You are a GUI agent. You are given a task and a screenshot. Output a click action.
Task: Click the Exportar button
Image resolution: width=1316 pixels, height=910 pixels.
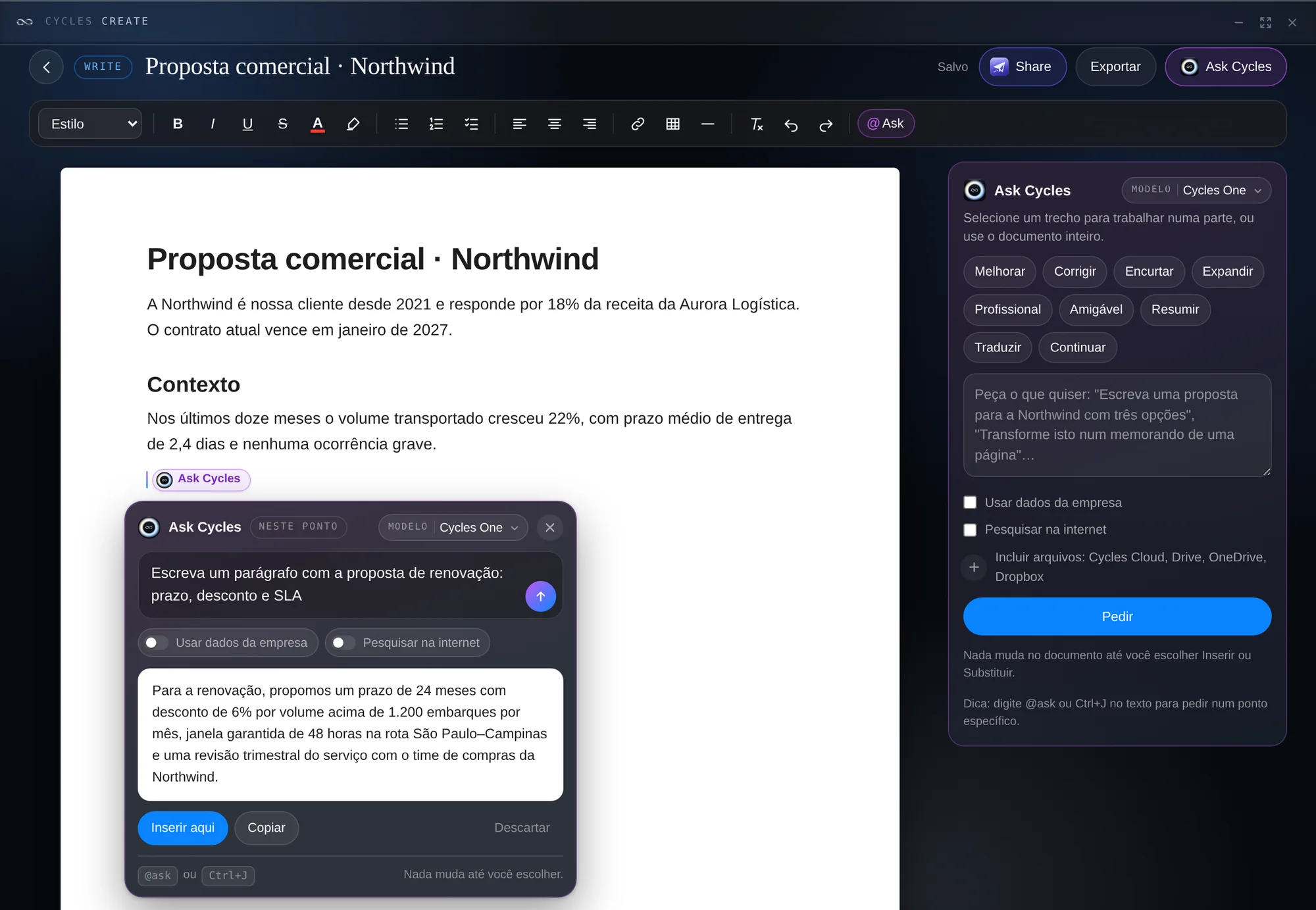[x=1115, y=66]
